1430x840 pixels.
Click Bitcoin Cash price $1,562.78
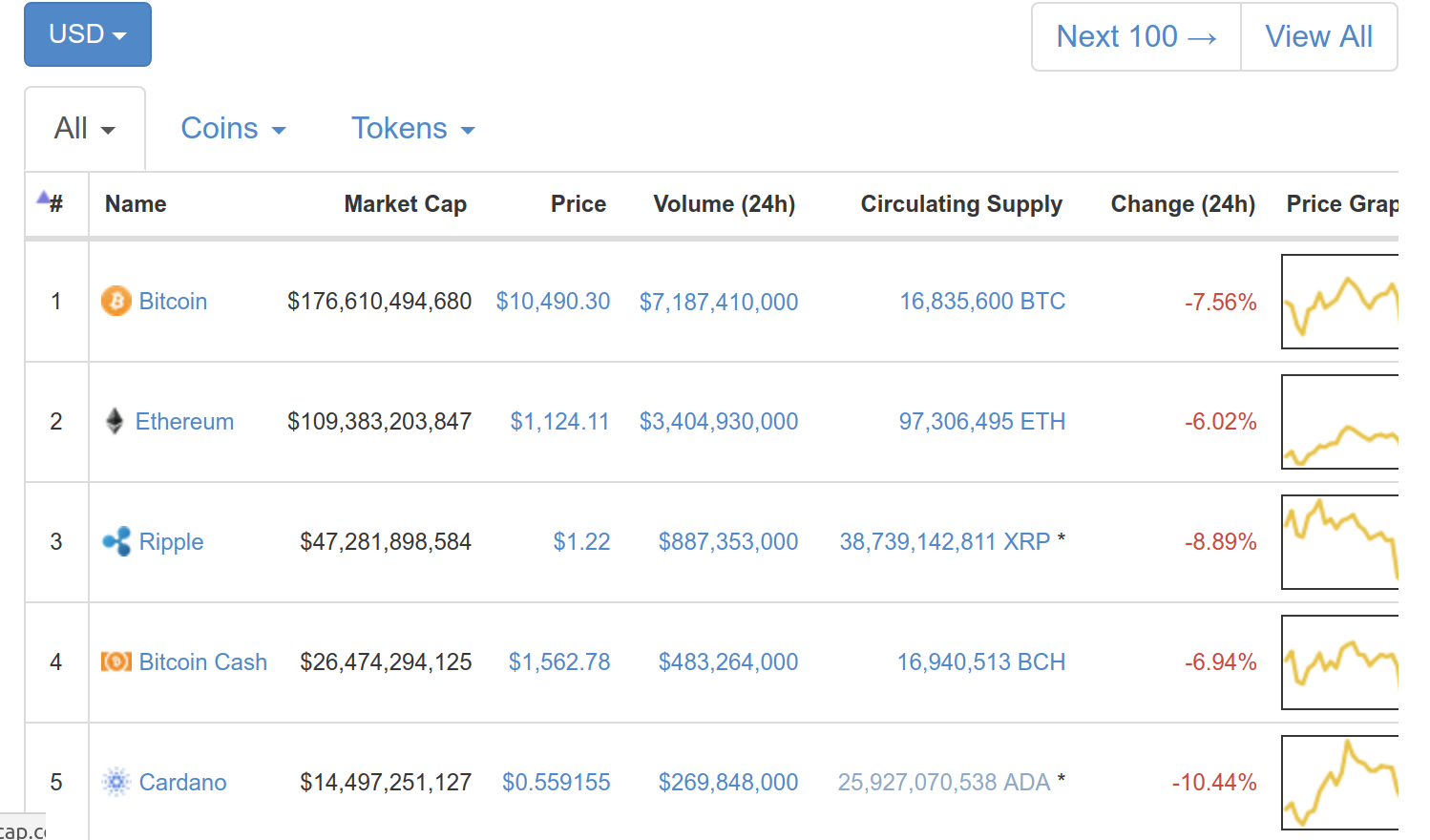point(559,662)
